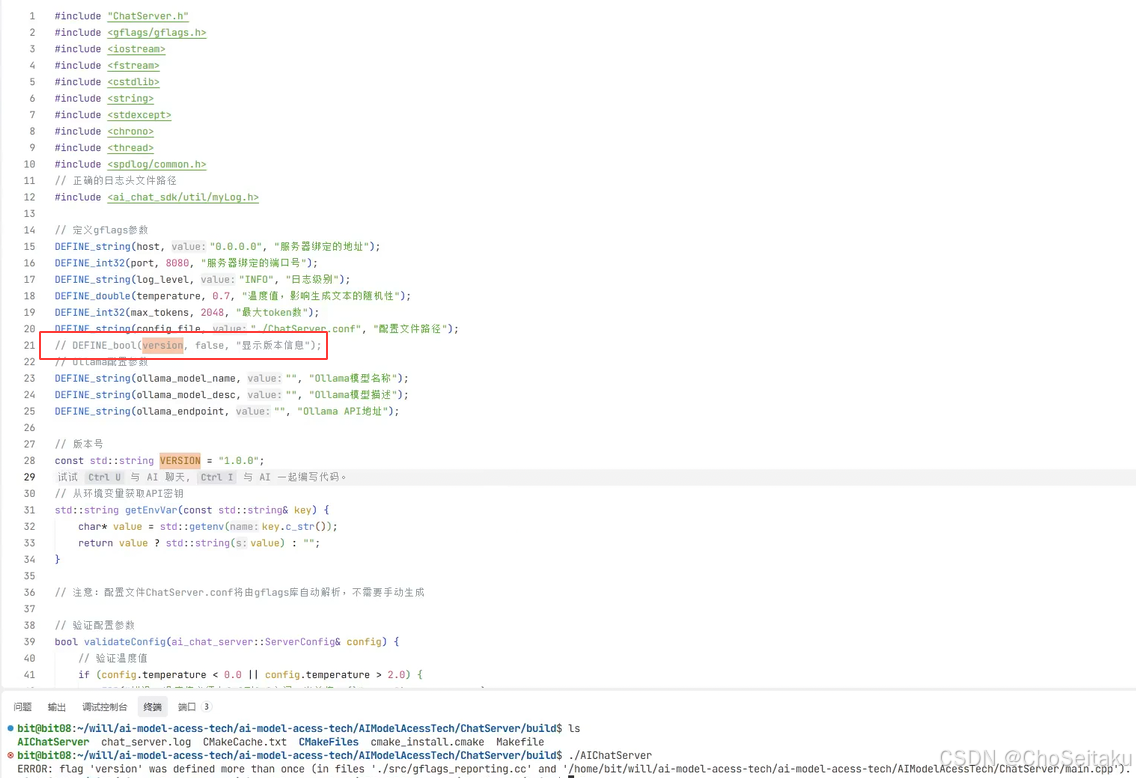
Task: Click the Ctrl U shortcut hint
Action: tap(104, 477)
